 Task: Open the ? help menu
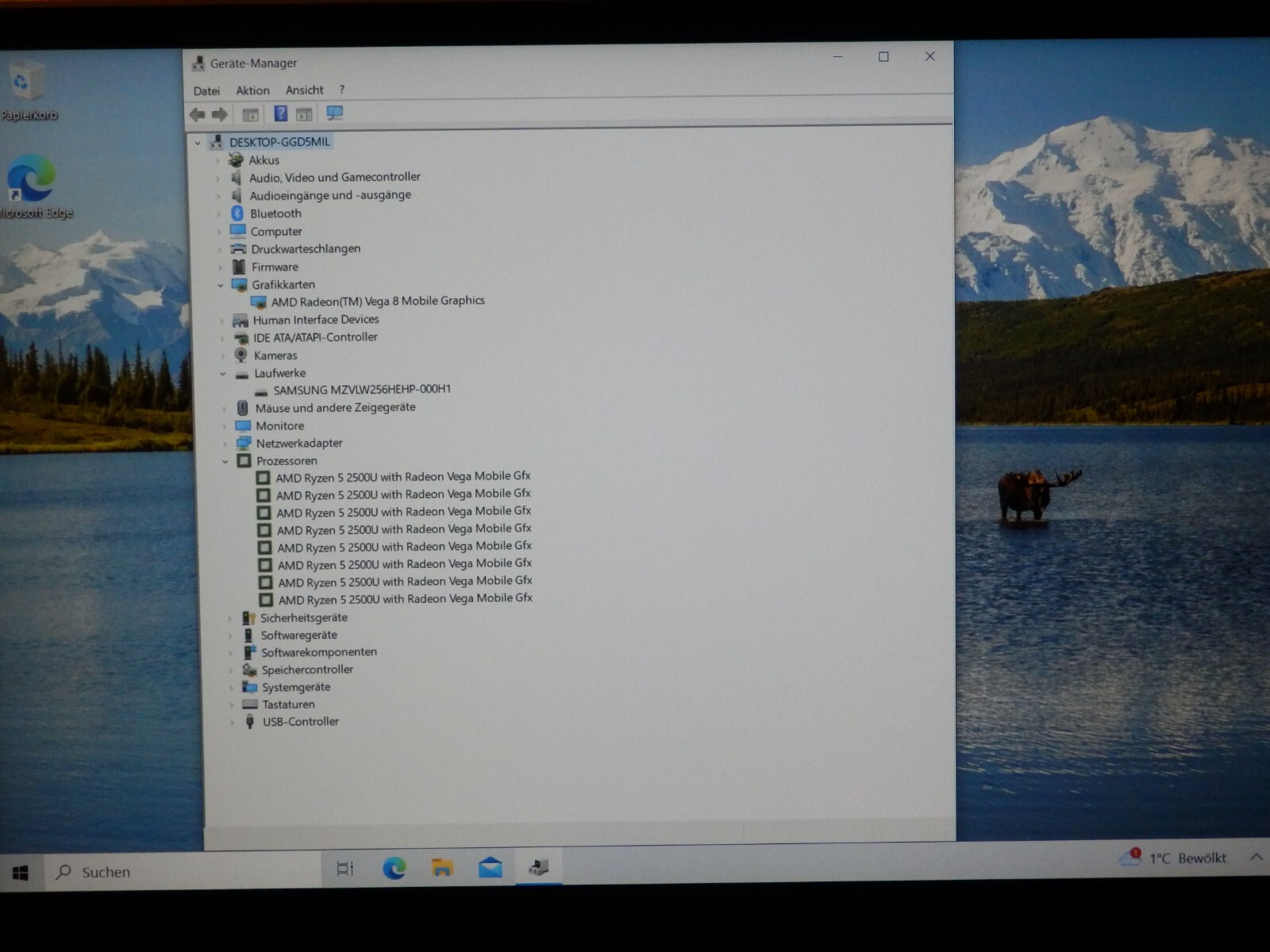pos(341,90)
